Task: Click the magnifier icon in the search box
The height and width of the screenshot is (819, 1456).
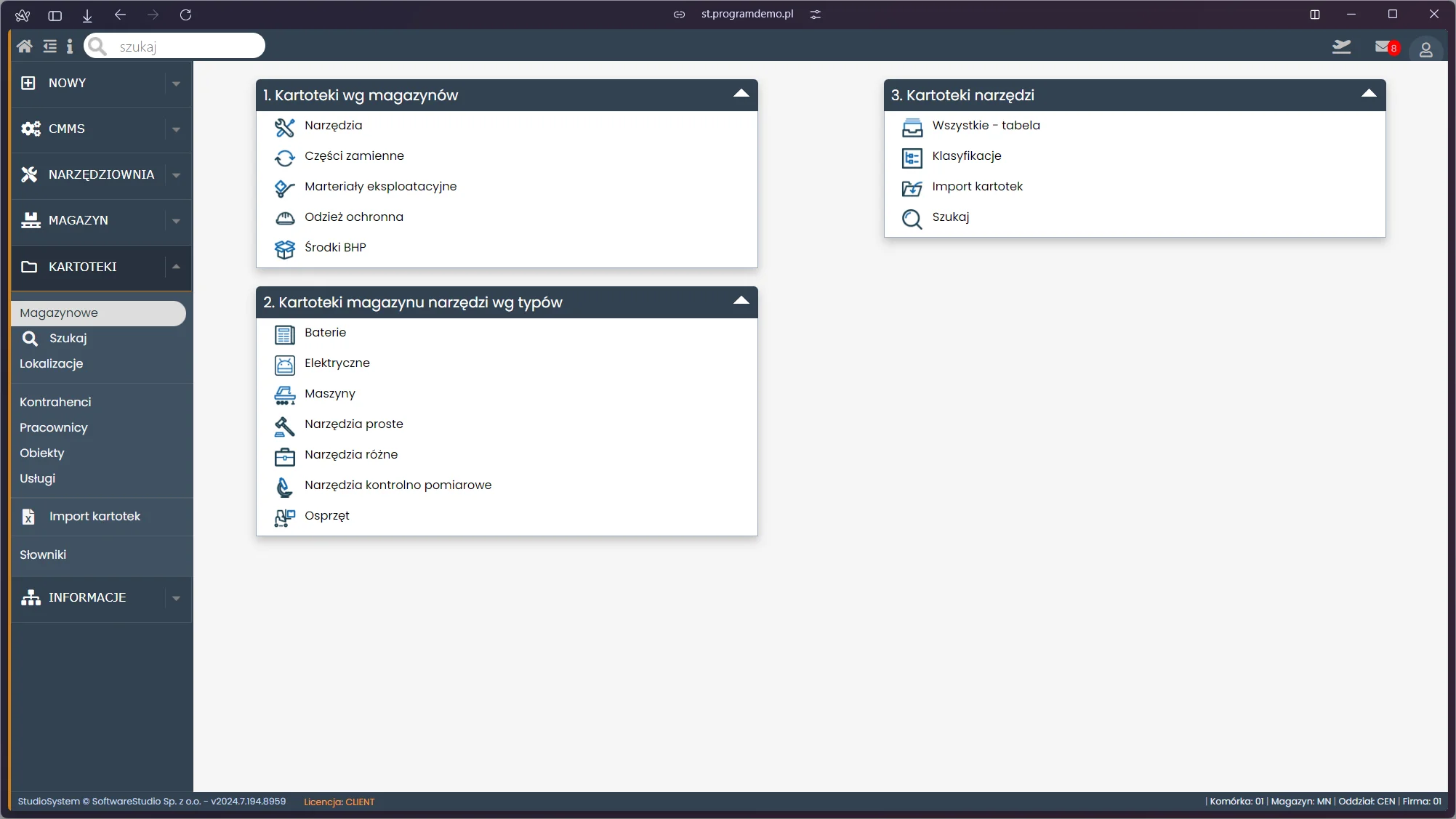Action: tap(97, 47)
